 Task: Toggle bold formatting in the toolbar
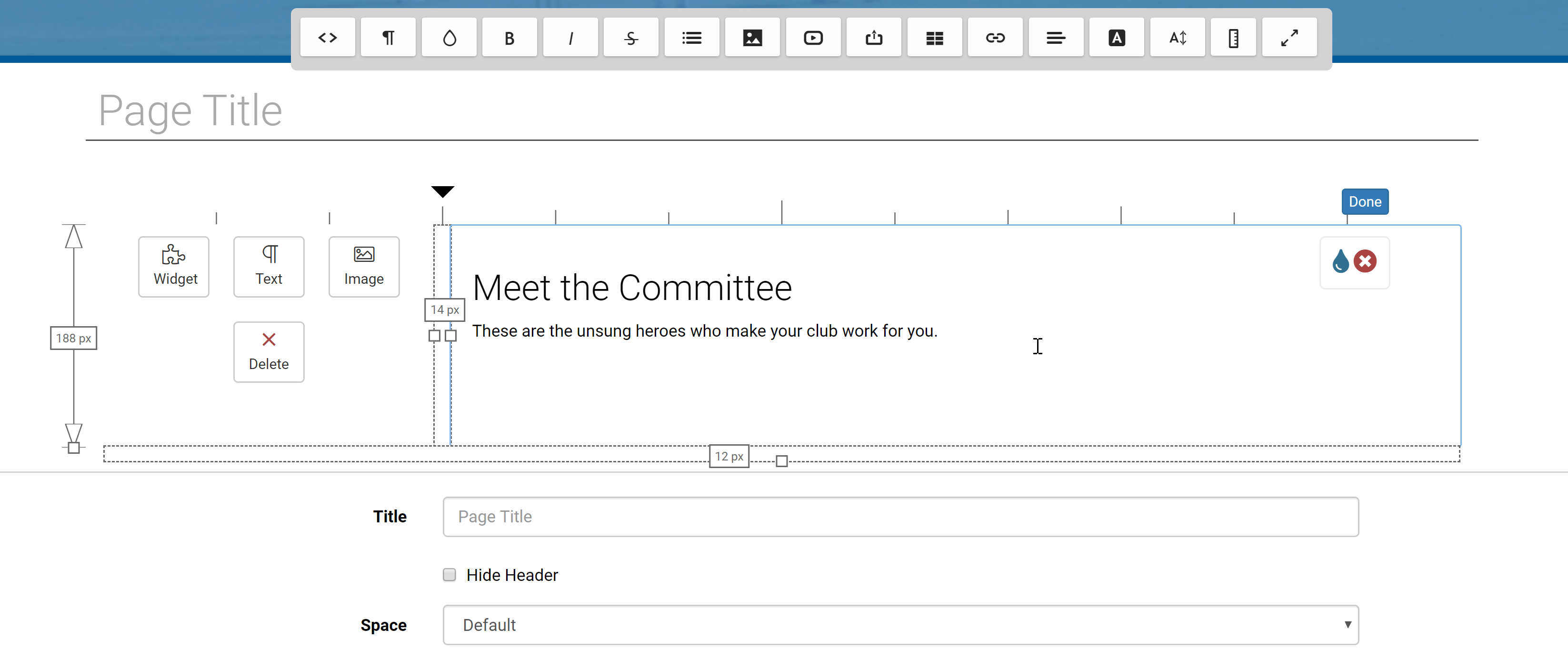509,38
